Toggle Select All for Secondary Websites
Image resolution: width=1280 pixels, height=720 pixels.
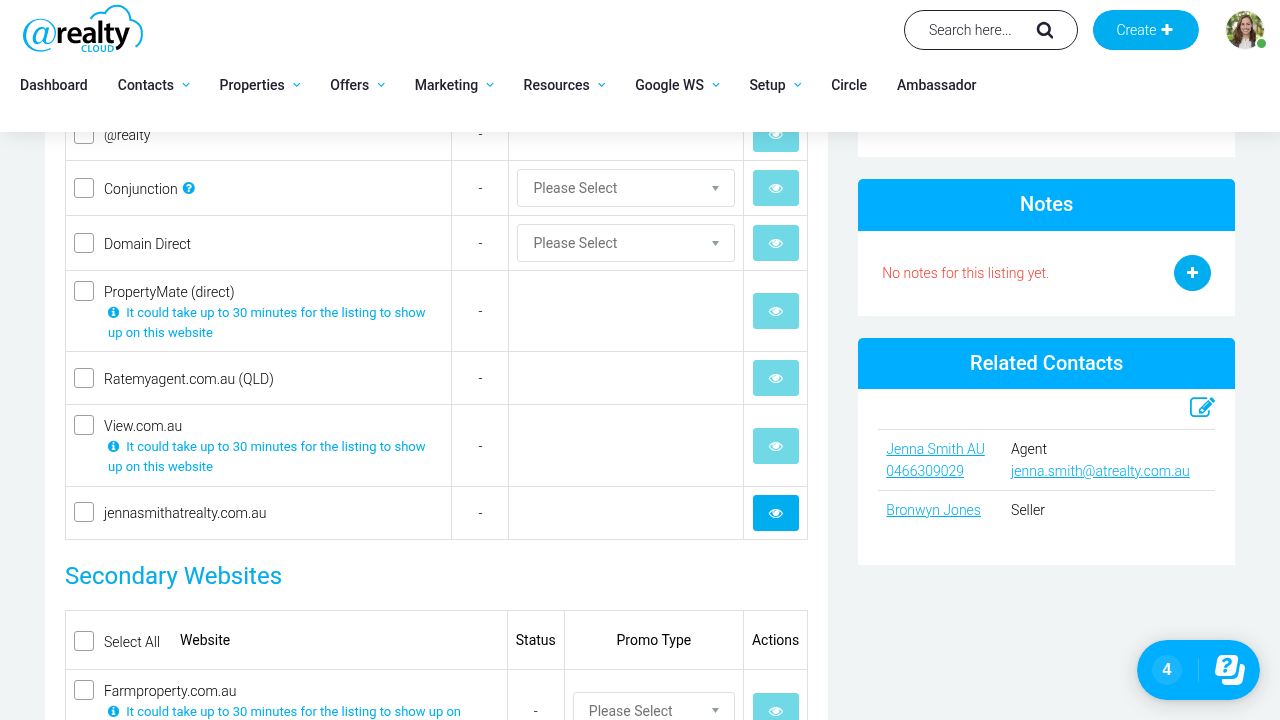(84, 641)
